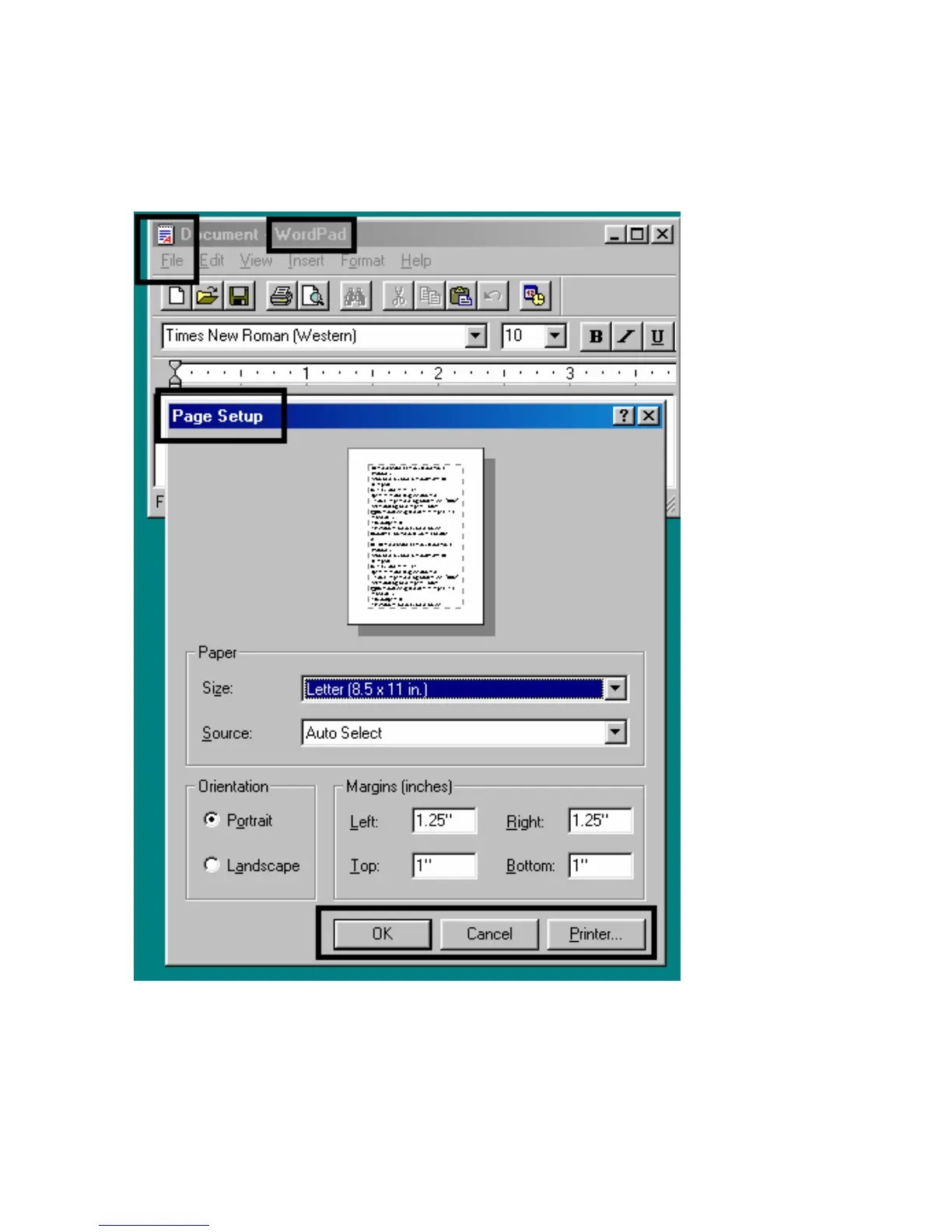This screenshot has height=1232, width=952.
Task: Open the font name dropdown arrow
Action: tap(476, 336)
